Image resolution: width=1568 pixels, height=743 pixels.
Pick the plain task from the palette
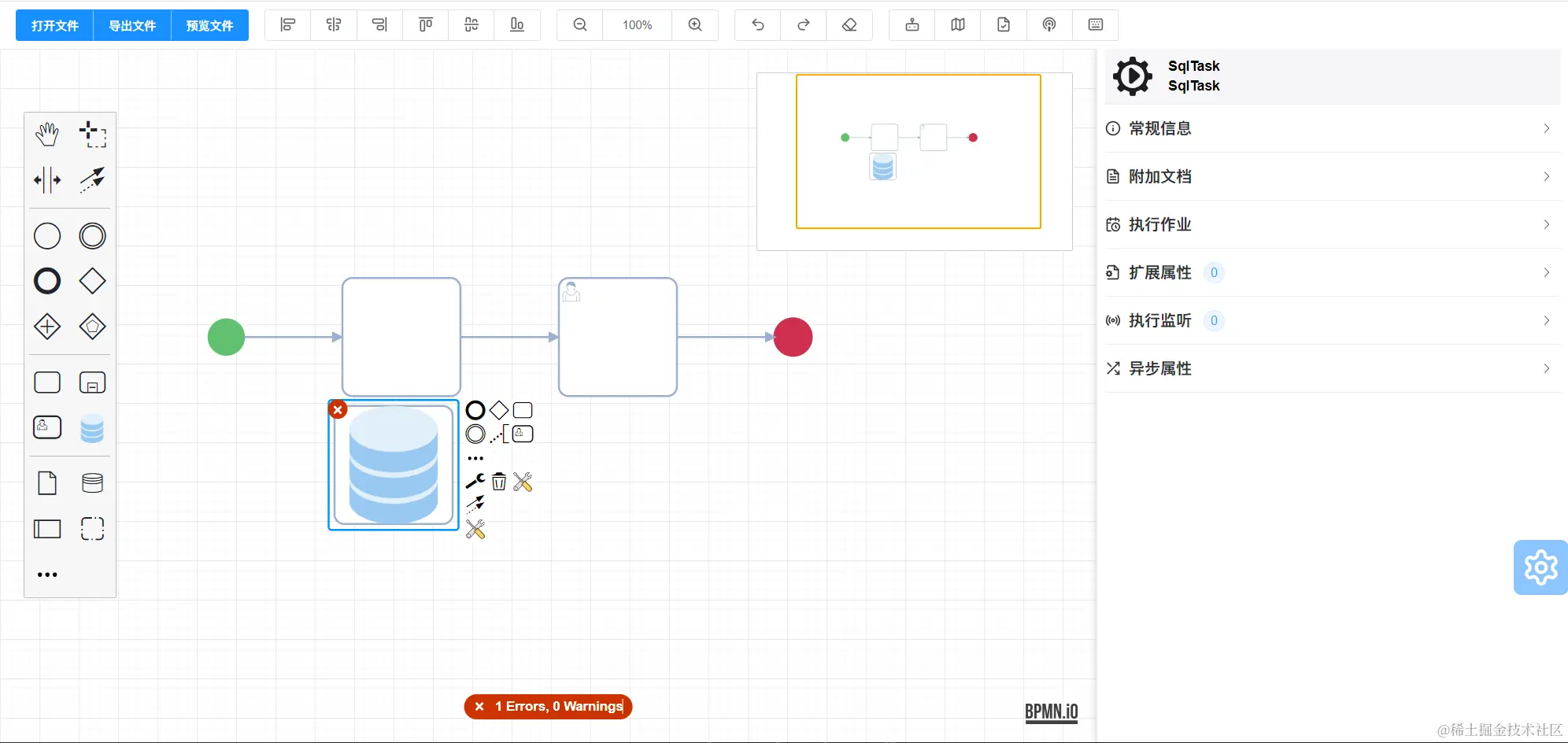47,383
